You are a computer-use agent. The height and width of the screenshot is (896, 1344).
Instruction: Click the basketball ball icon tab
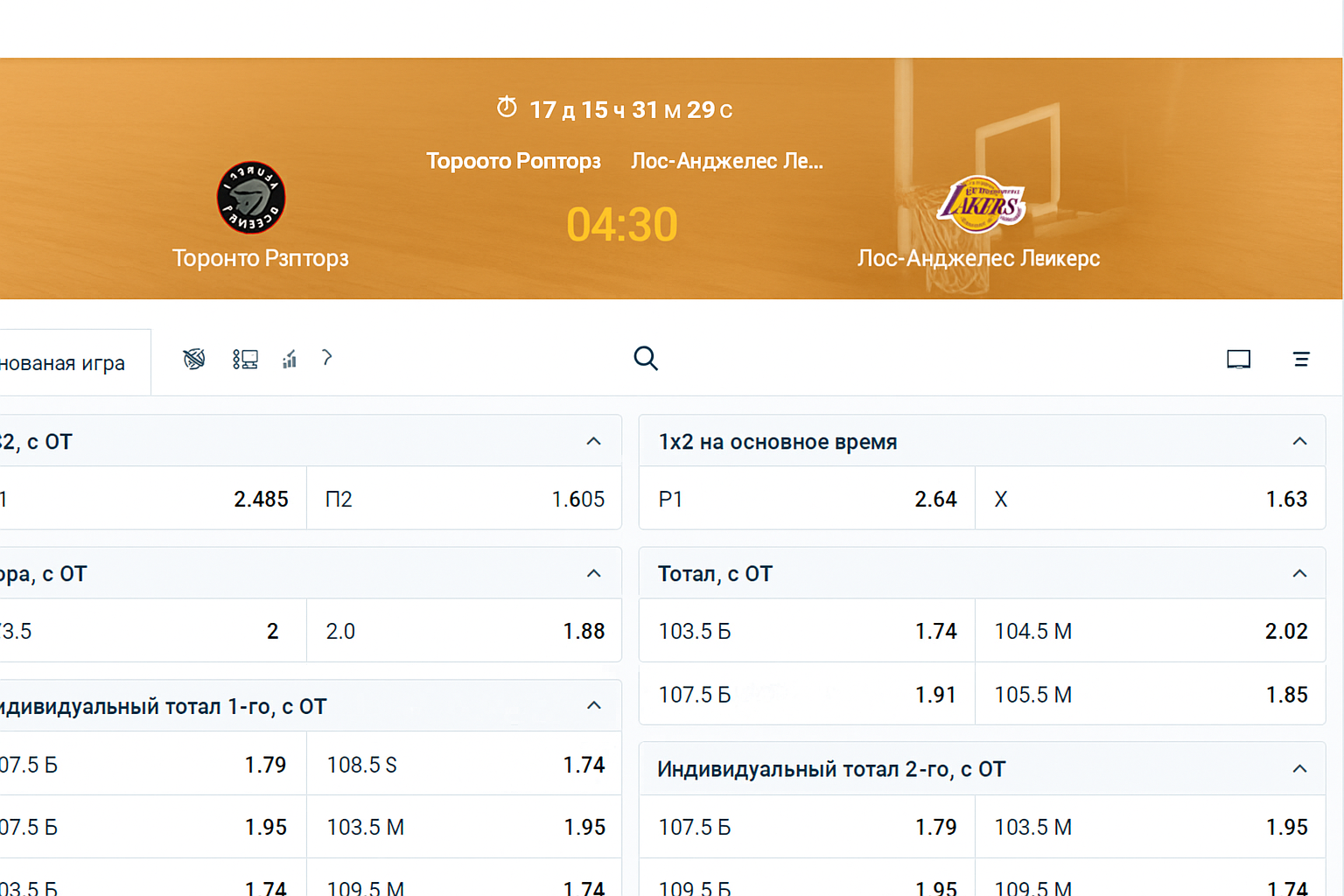pos(193,359)
